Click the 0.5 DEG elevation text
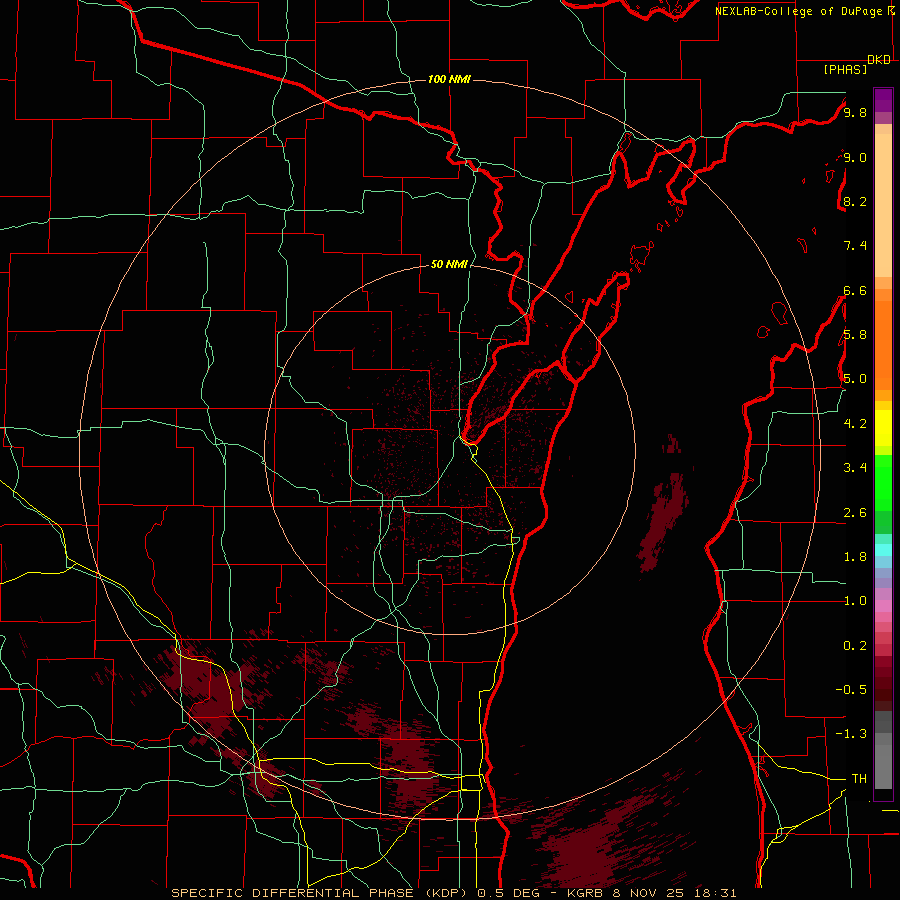Image resolution: width=900 pixels, height=900 pixels. click(x=510, y=893)
